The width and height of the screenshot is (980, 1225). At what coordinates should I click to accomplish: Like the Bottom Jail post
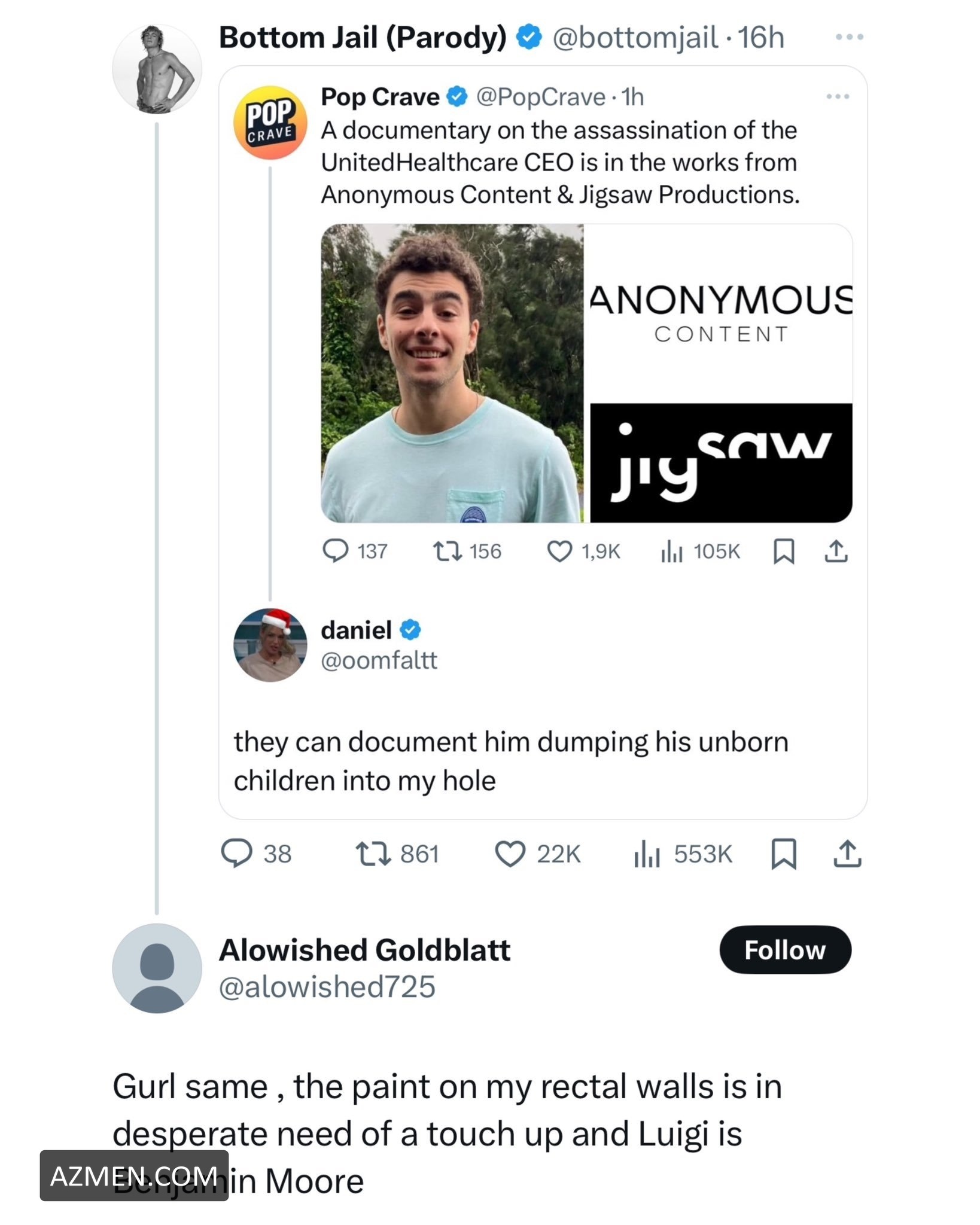tap(510, 854)
